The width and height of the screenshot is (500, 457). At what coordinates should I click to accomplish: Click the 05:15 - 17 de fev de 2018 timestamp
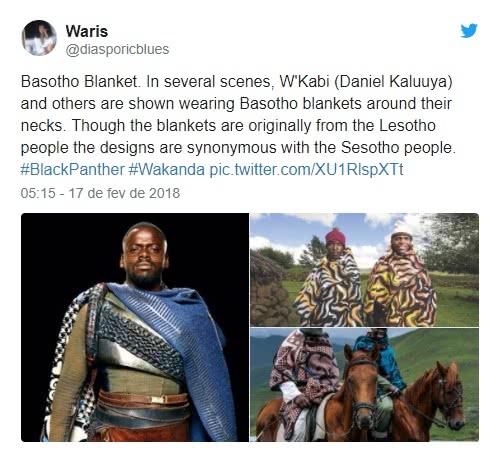pos(100,193)
